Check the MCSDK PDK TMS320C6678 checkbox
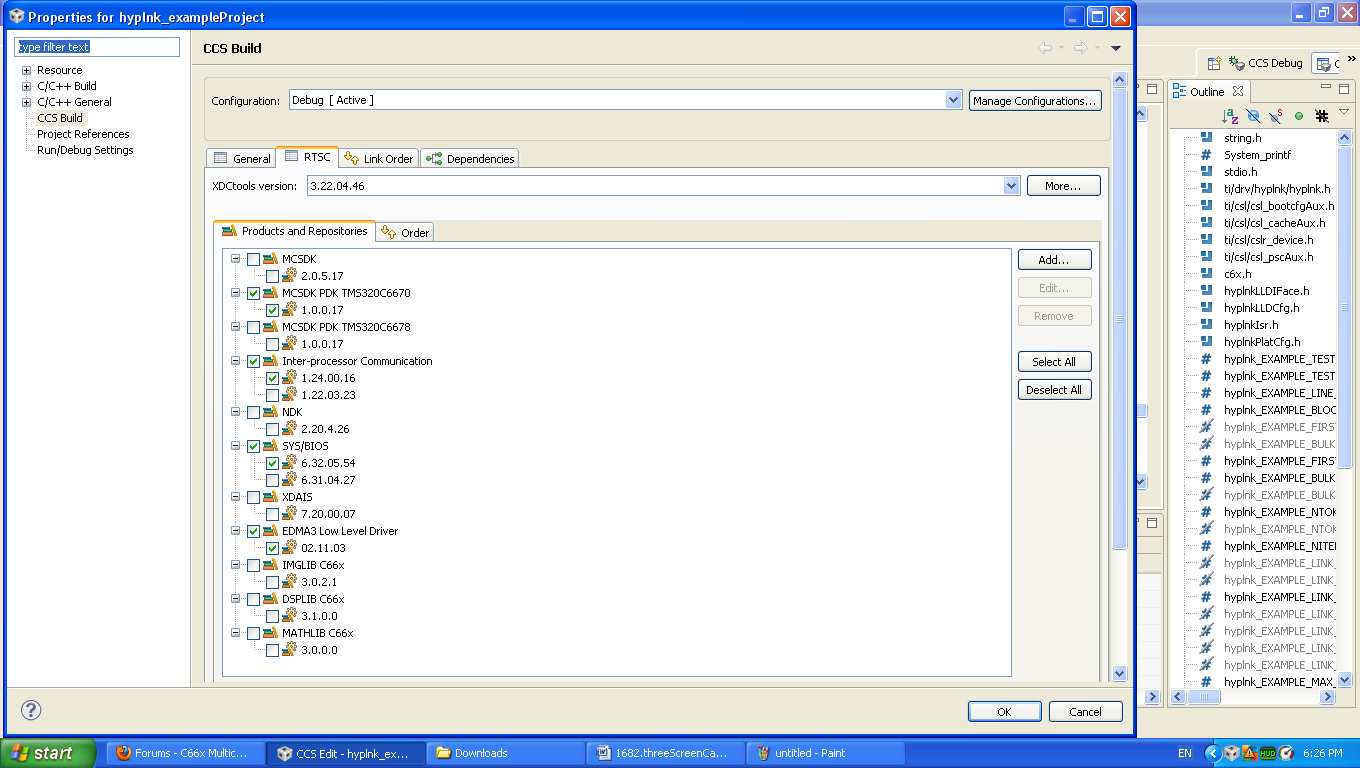1360x768 pixels. click(253, 327)
